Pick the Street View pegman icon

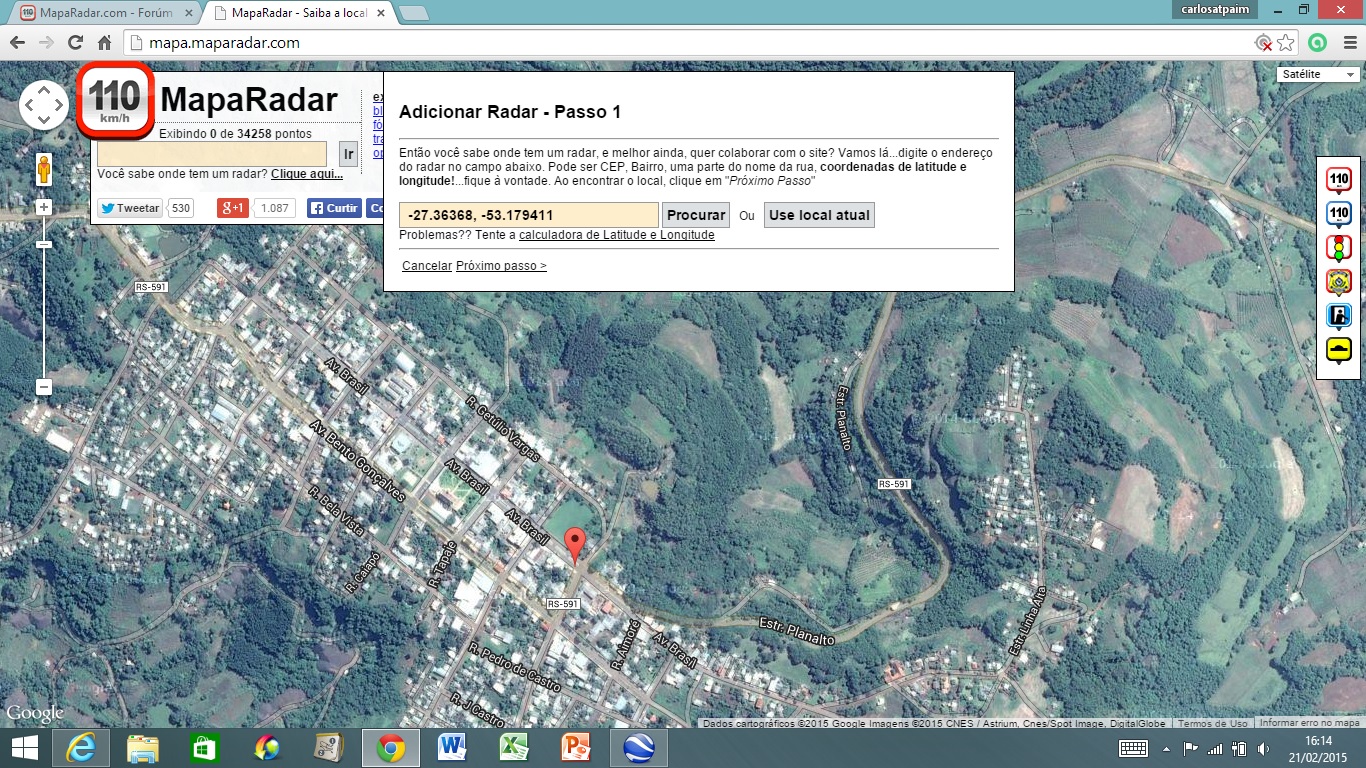click(44, 169)
